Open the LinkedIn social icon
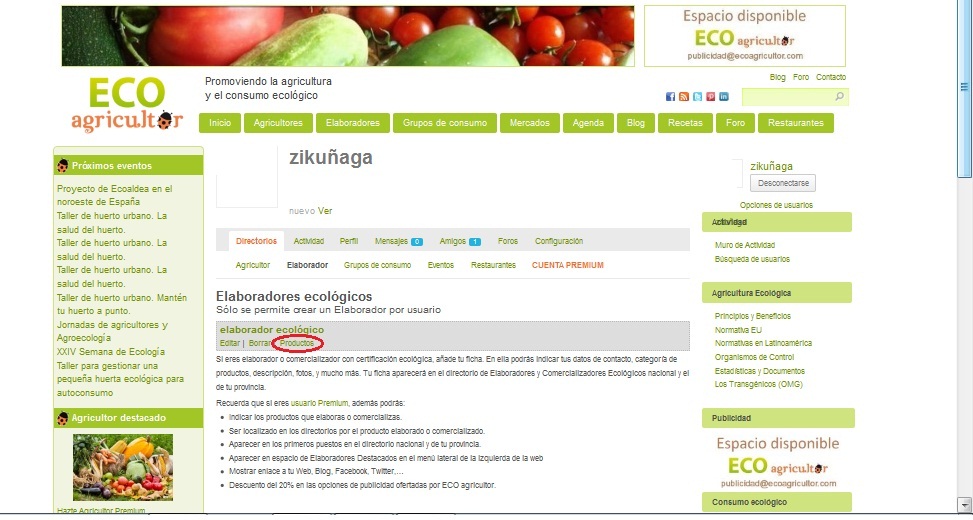Image resolution: width=973 pixels, height=520 pixels. (724, 97)
